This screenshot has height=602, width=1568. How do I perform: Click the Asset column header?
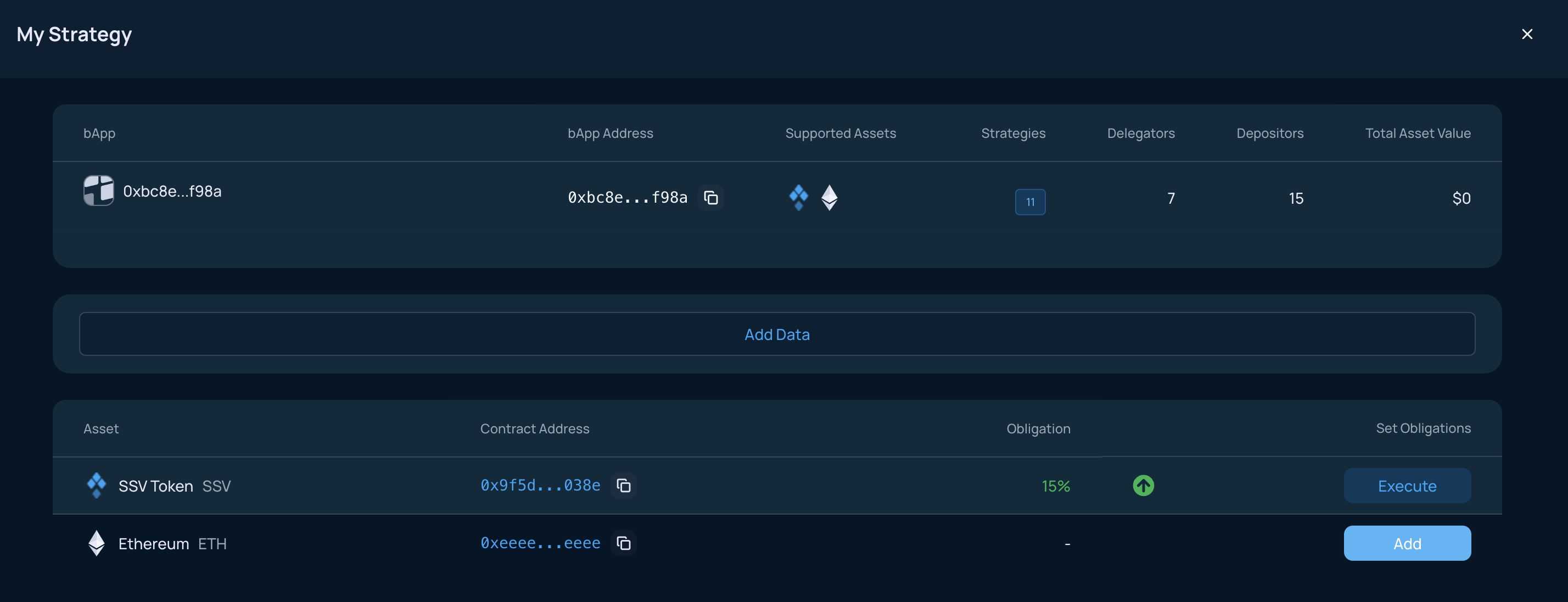[101, 428]
